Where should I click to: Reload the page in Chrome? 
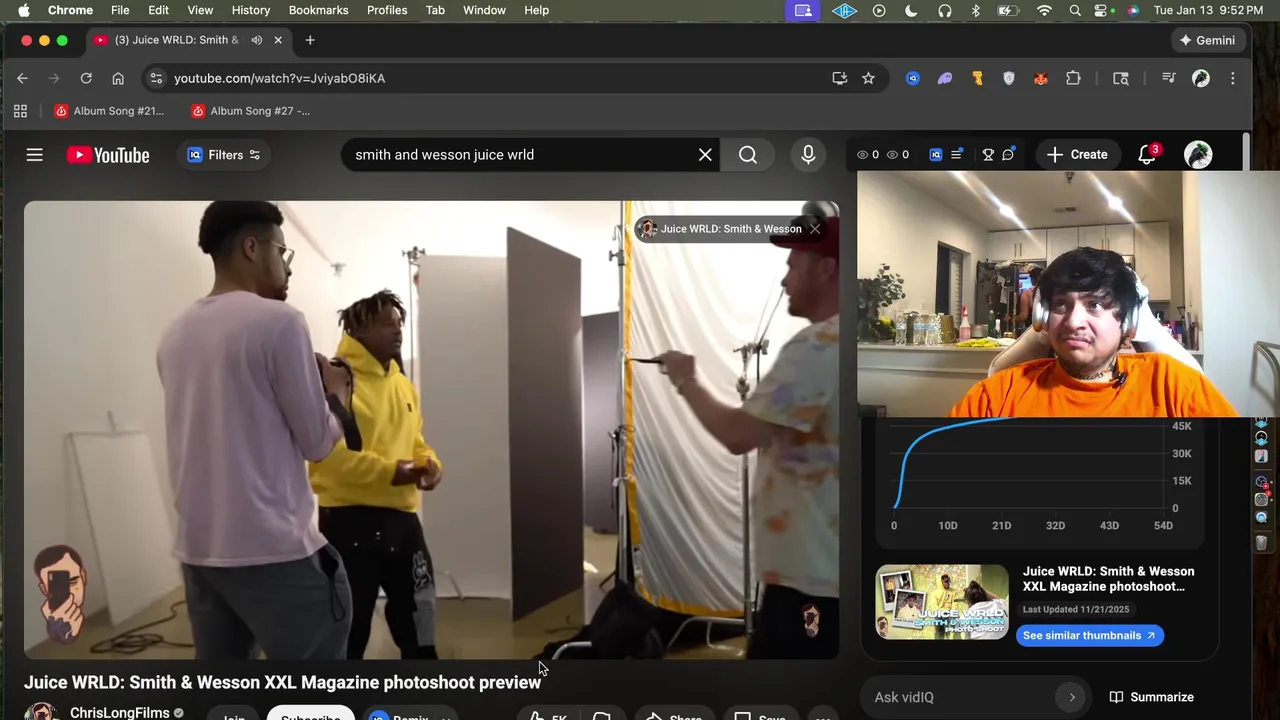[86, 78]
